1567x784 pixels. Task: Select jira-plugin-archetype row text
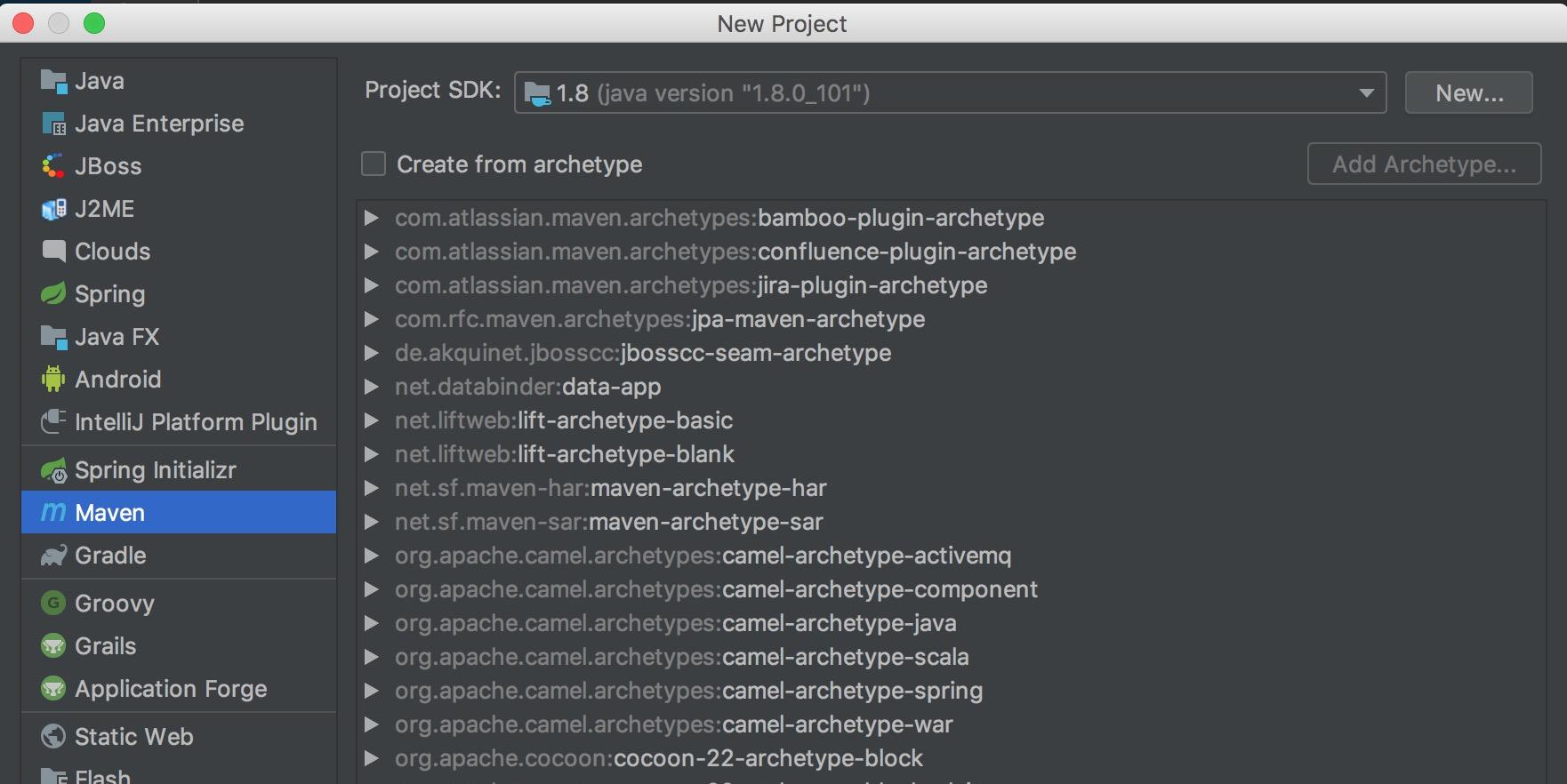[691, 285]
